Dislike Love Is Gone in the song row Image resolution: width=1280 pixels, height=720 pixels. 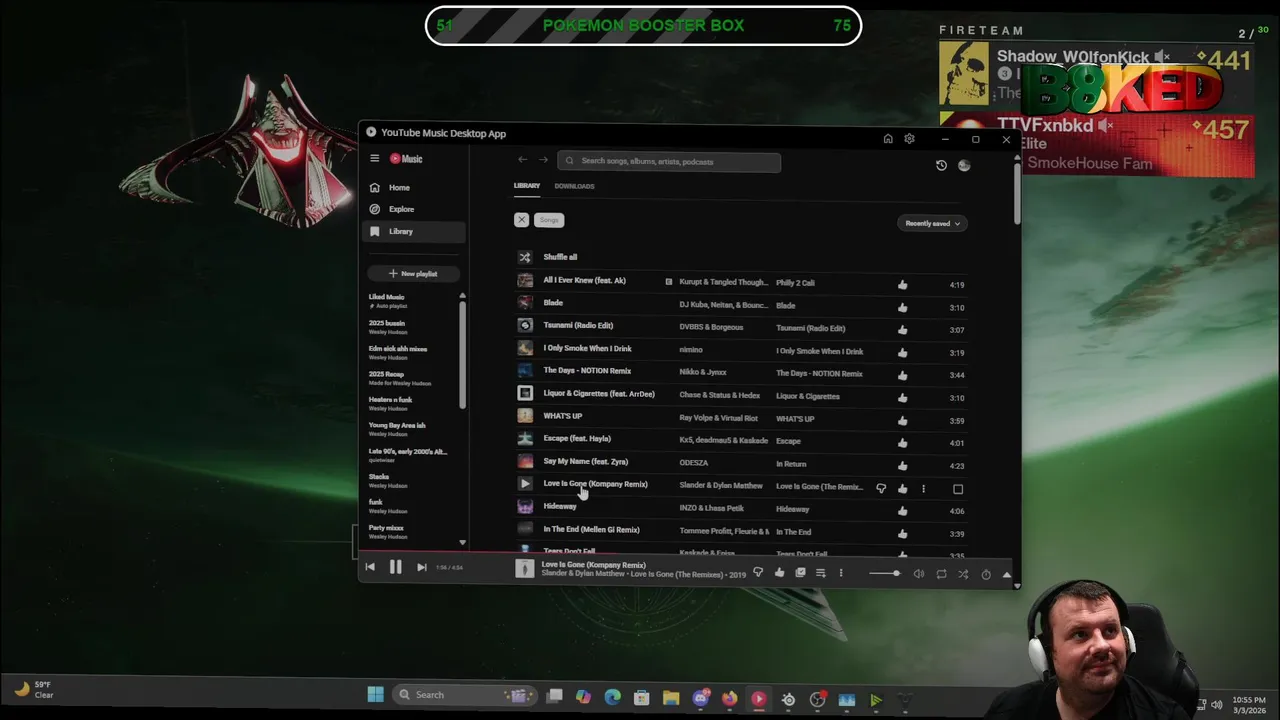click(x=881, y=488)
